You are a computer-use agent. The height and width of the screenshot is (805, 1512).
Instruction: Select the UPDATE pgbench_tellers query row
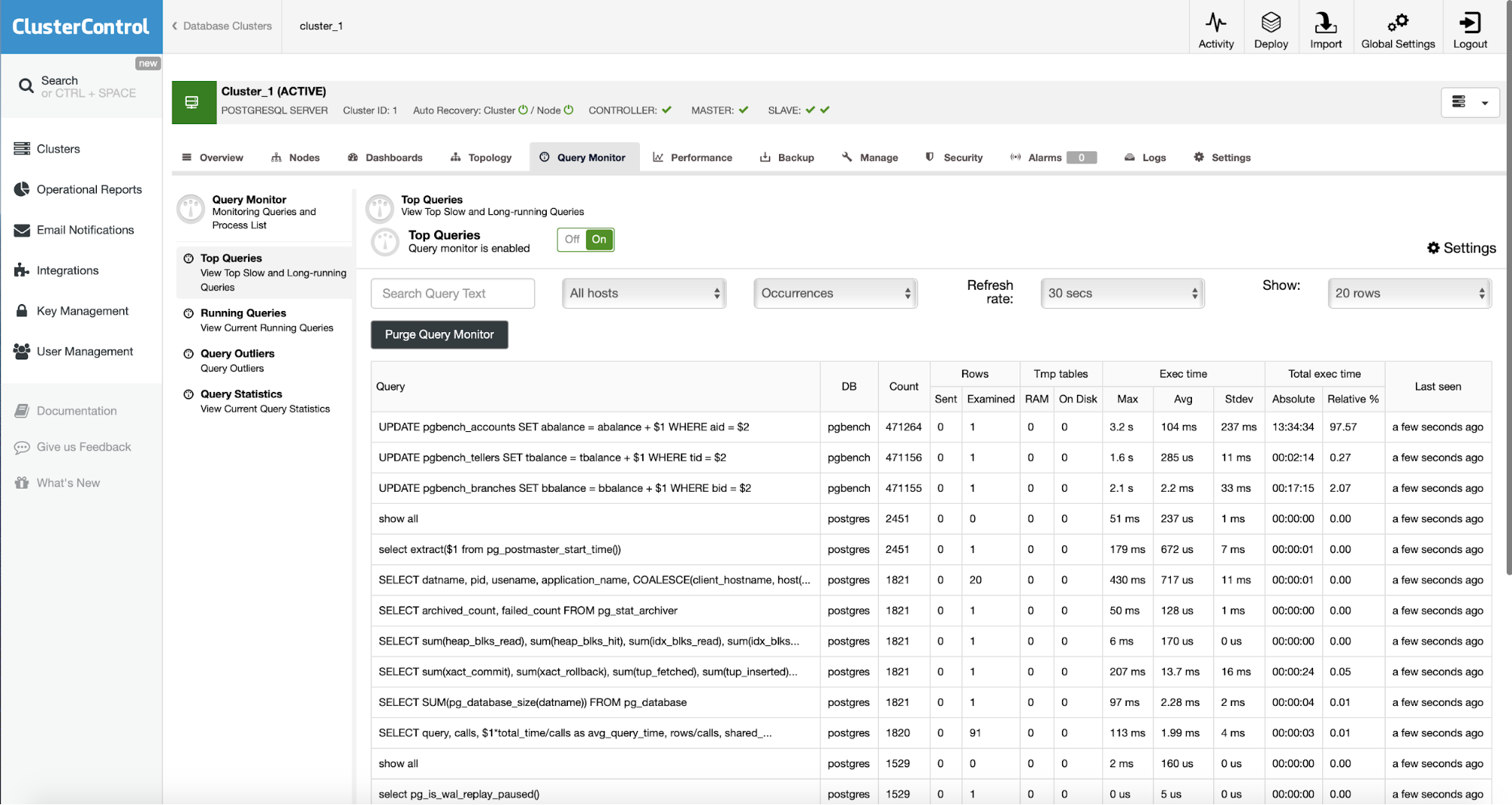(930, 458)
